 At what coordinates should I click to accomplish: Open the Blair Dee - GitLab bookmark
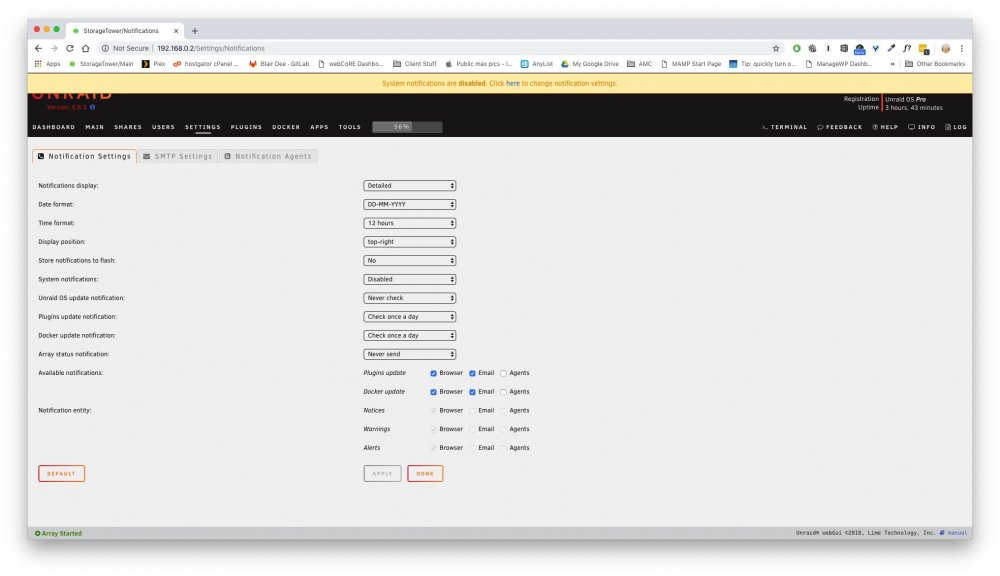click(x=279, y=64)
